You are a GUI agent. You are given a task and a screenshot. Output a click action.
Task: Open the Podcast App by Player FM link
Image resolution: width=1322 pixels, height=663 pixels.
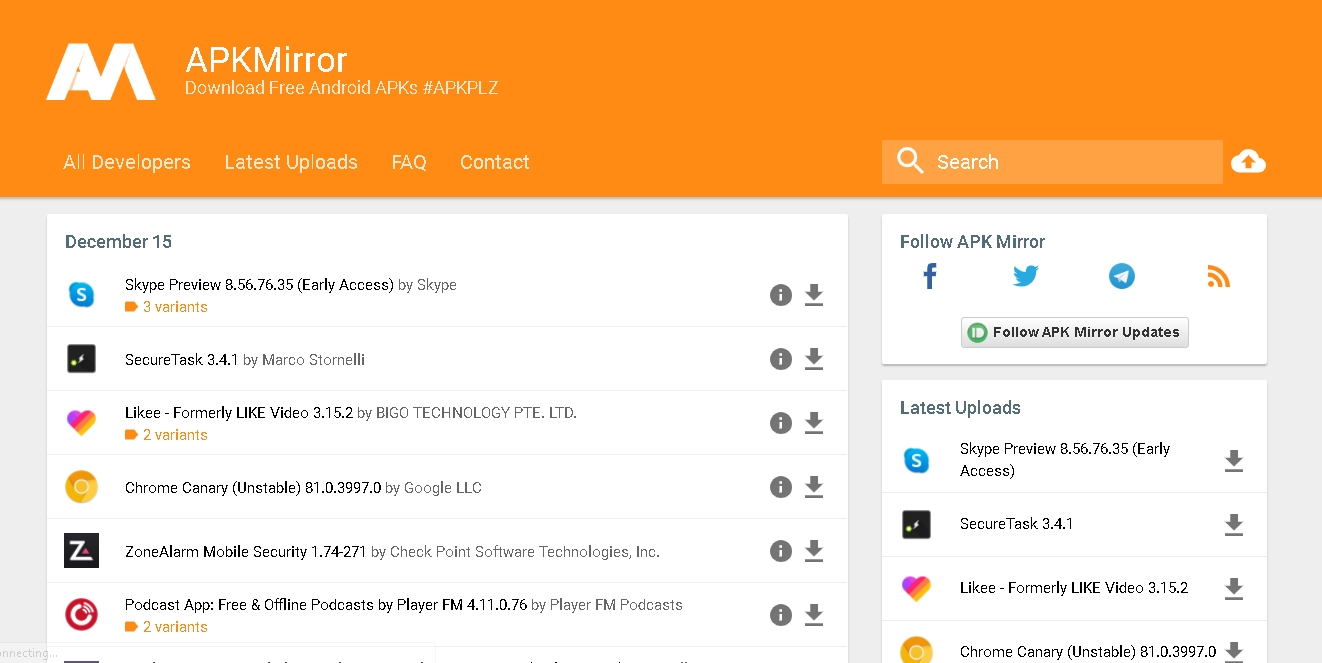click(x=326, y=605)
